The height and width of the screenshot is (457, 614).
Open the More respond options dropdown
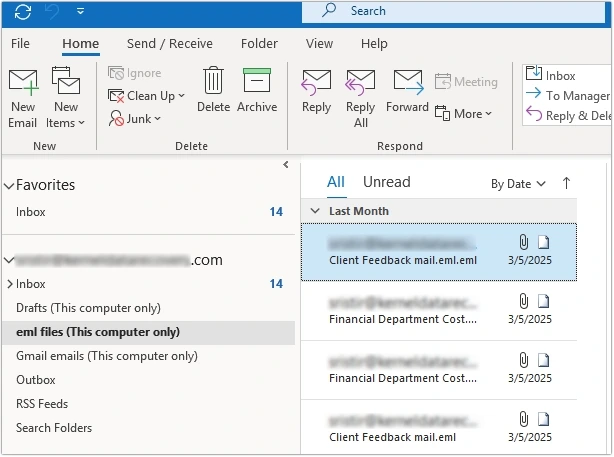pos(463,114)
